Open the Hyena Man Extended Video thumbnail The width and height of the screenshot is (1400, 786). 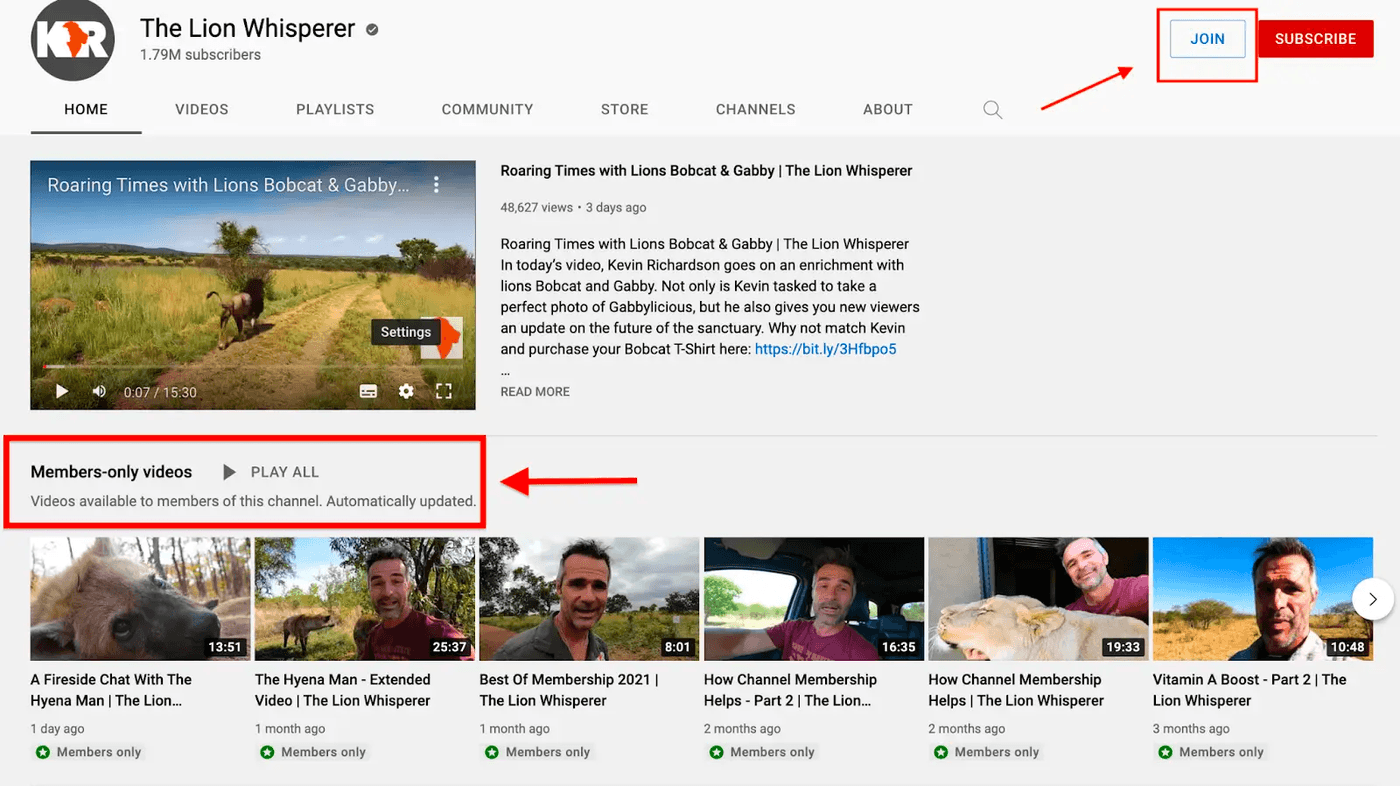click(x=364, y=598)
